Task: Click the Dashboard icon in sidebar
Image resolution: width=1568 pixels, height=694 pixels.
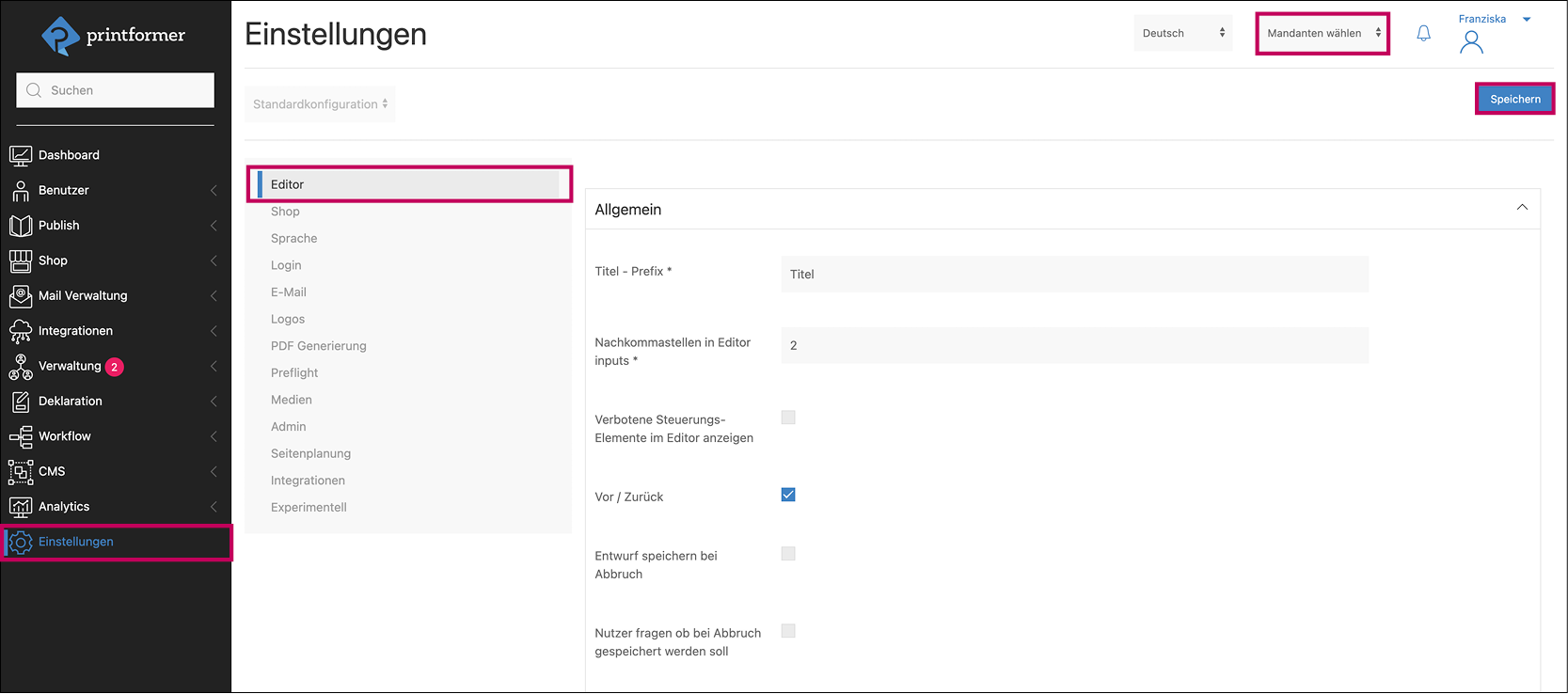Action: point(21,155)
